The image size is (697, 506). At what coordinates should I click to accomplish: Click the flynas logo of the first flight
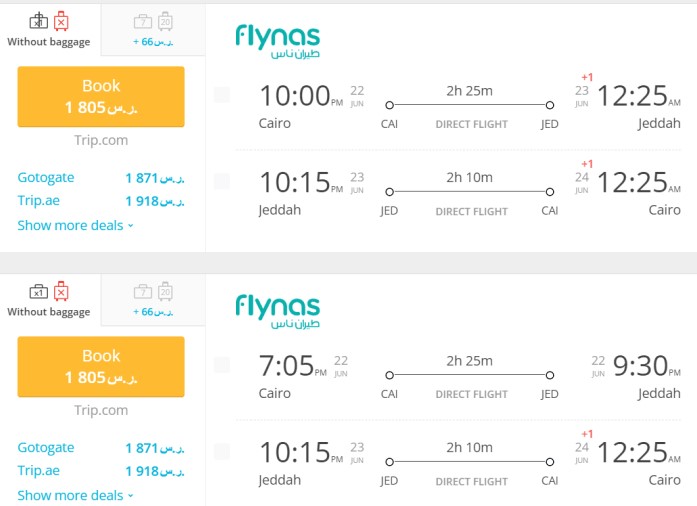(277, 41)
